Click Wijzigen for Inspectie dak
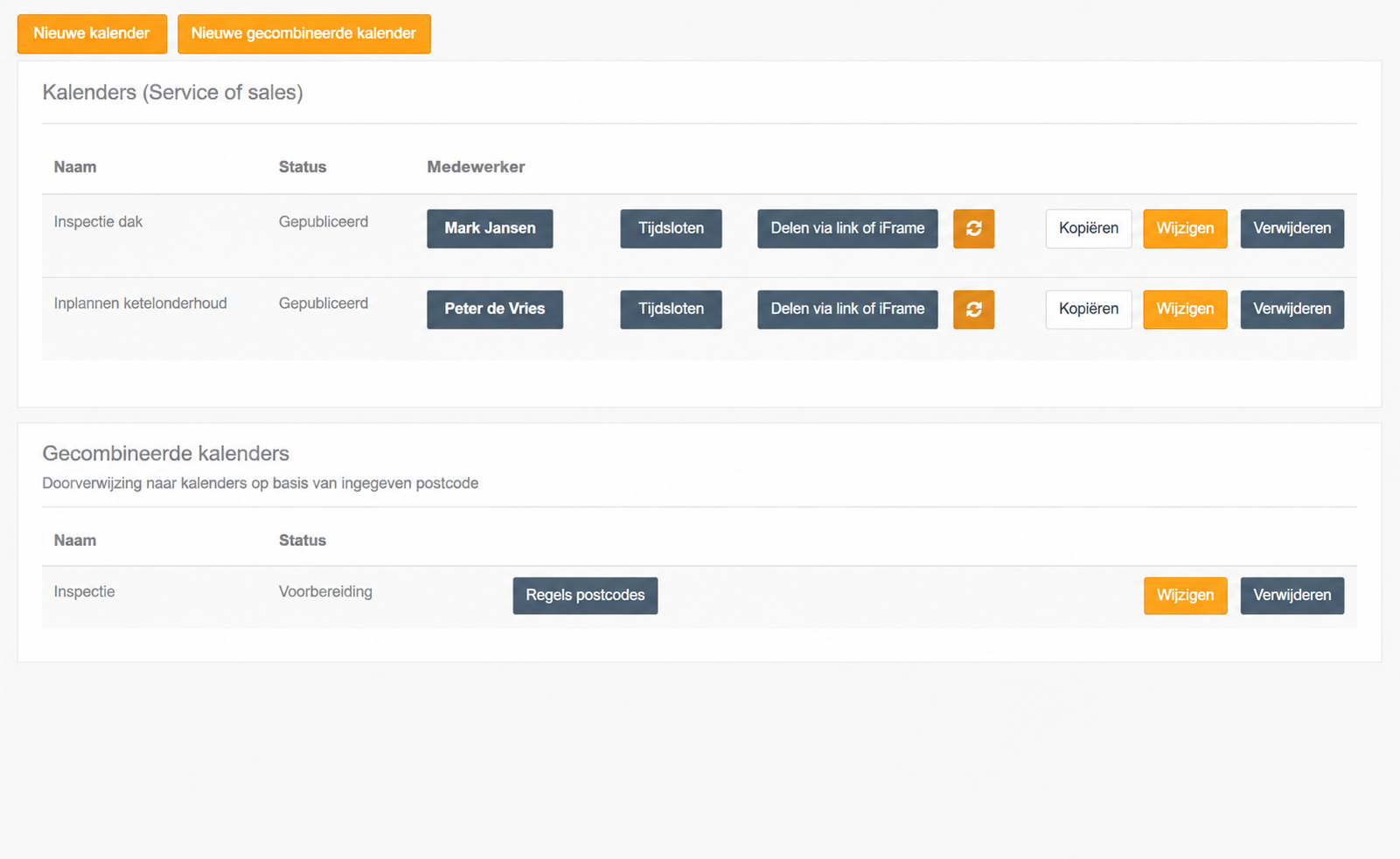This screenshot has height=859, width=1400. tap(1185, 228)
